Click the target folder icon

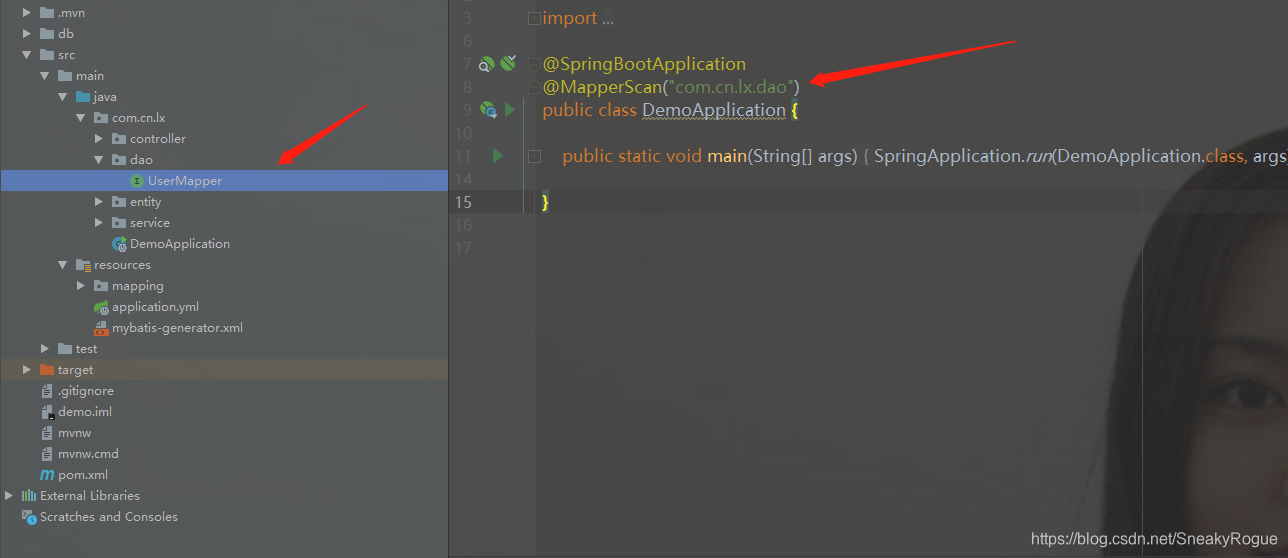click(47, 370)
